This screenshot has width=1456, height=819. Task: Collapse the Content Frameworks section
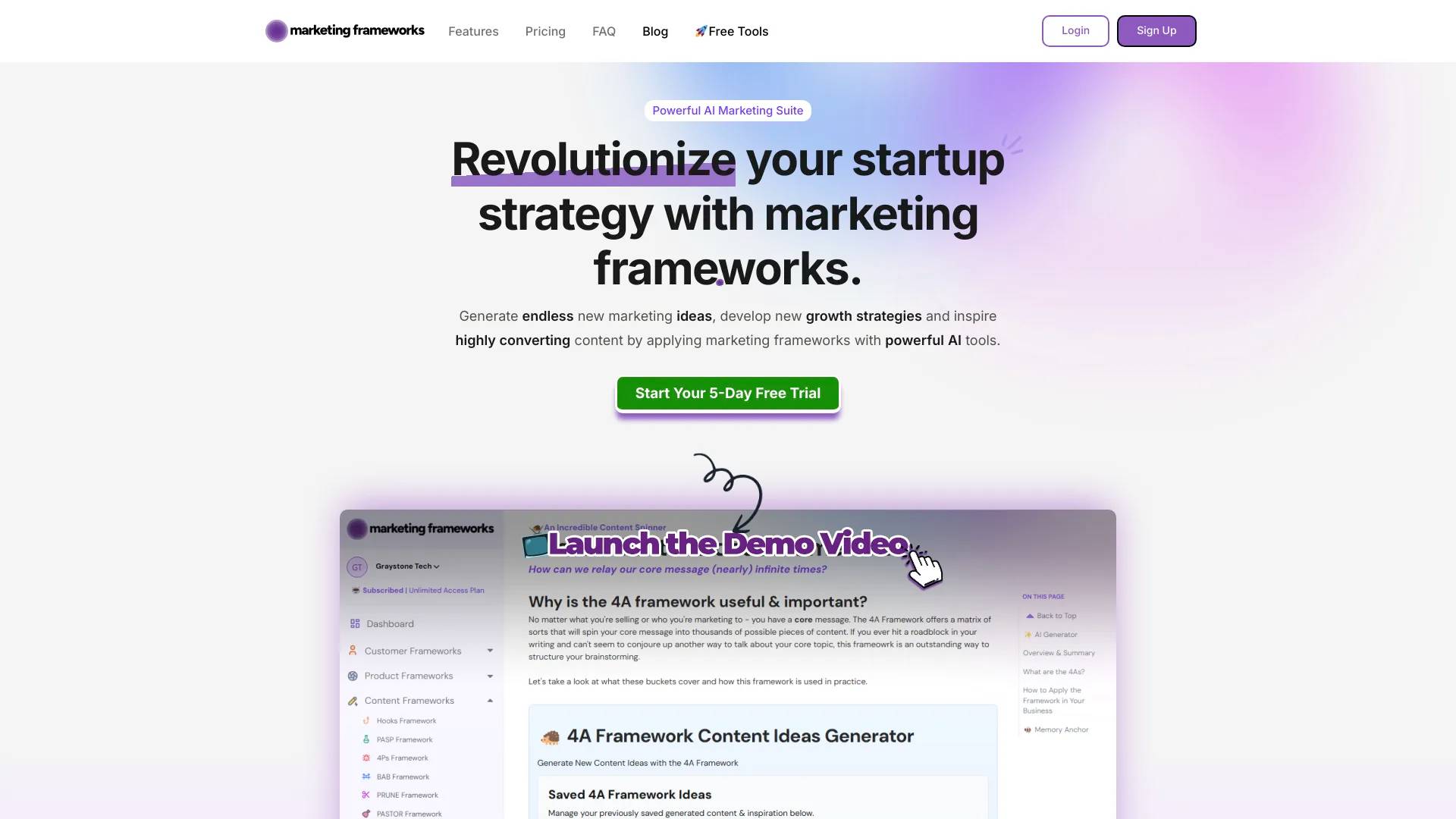(x=489, y=701)
